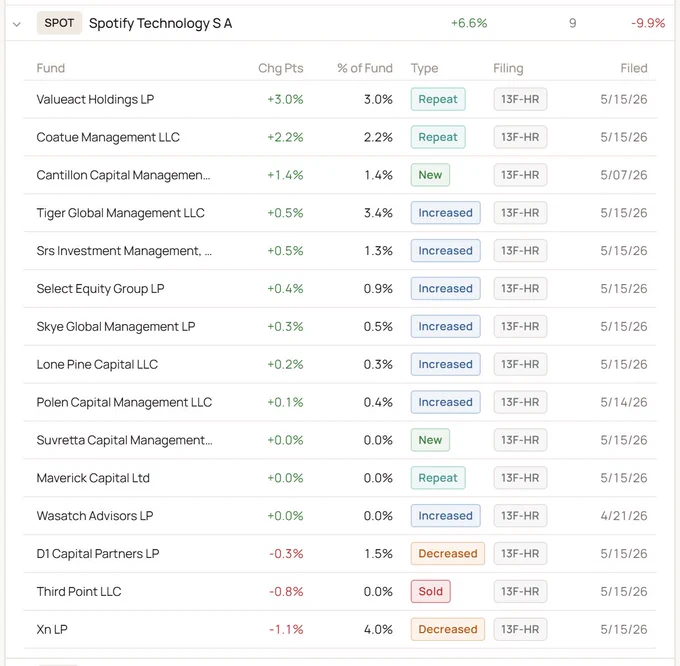Screen dimensions: 680x666
Task: Click Increased badge for Polen Capital
Action: point(445,402)
